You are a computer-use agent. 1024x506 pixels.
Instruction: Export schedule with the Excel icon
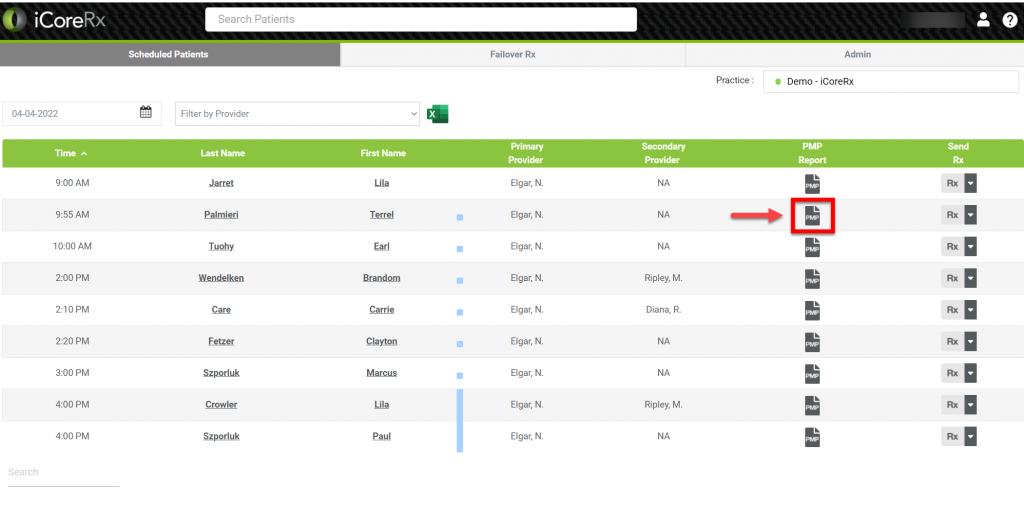pyautogui.click(x=437, y=114)
